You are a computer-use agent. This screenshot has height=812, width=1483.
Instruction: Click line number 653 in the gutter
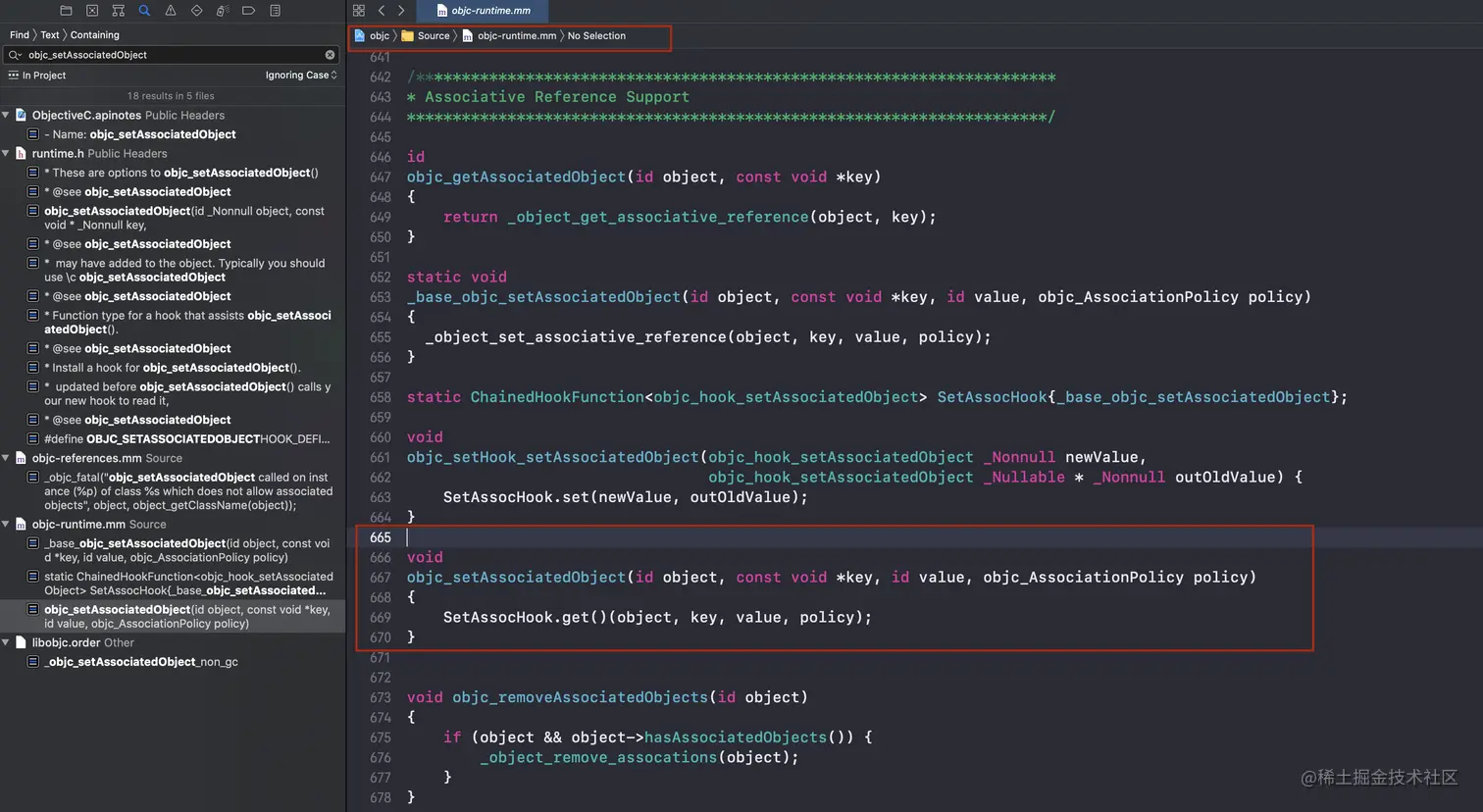click(x=381, y=297)
